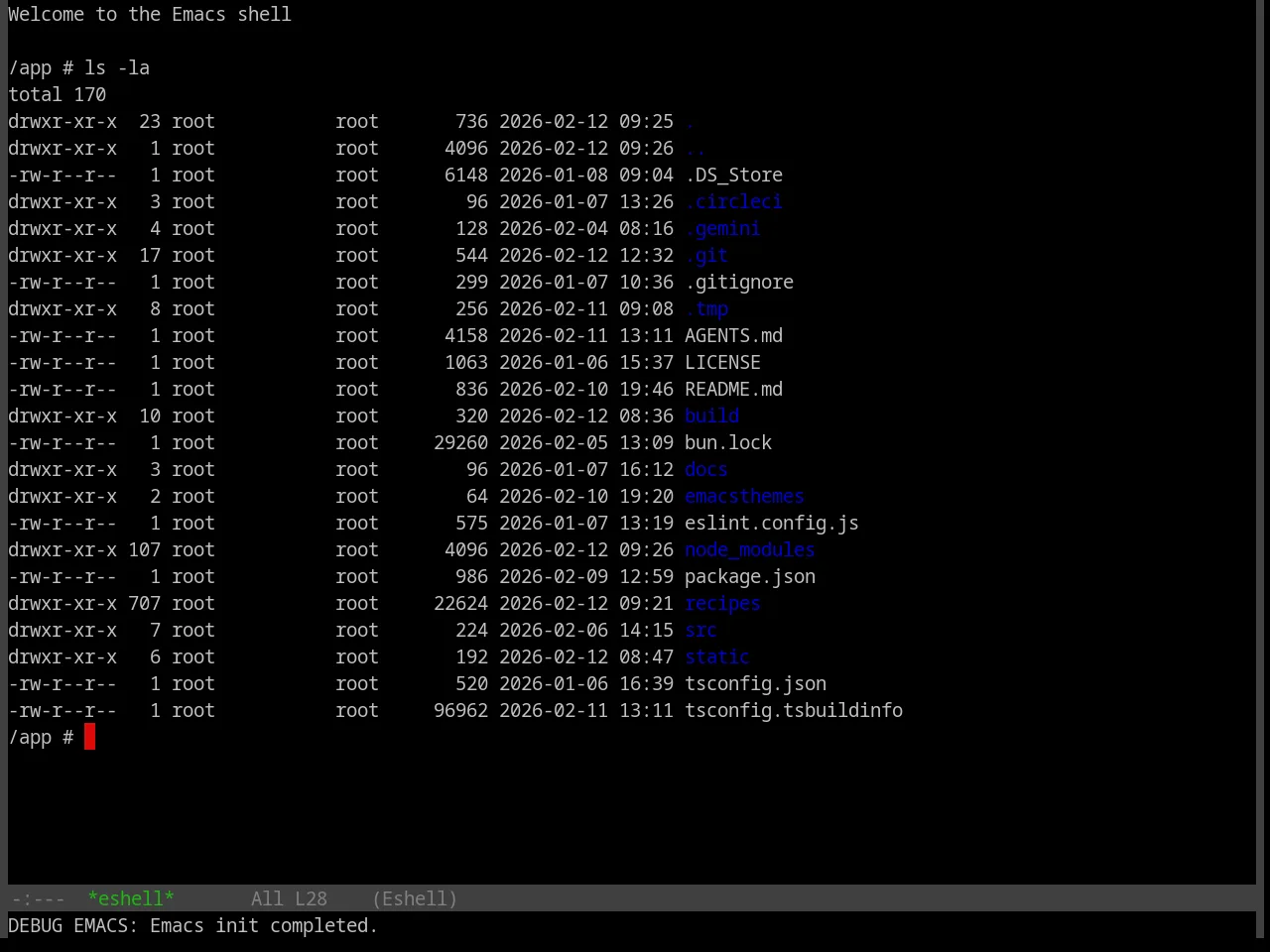Click the *eshell* buffer name in mode line
Image resolution: width=1270 pixels, height=952 pixels.
click(x=131, y=898)
